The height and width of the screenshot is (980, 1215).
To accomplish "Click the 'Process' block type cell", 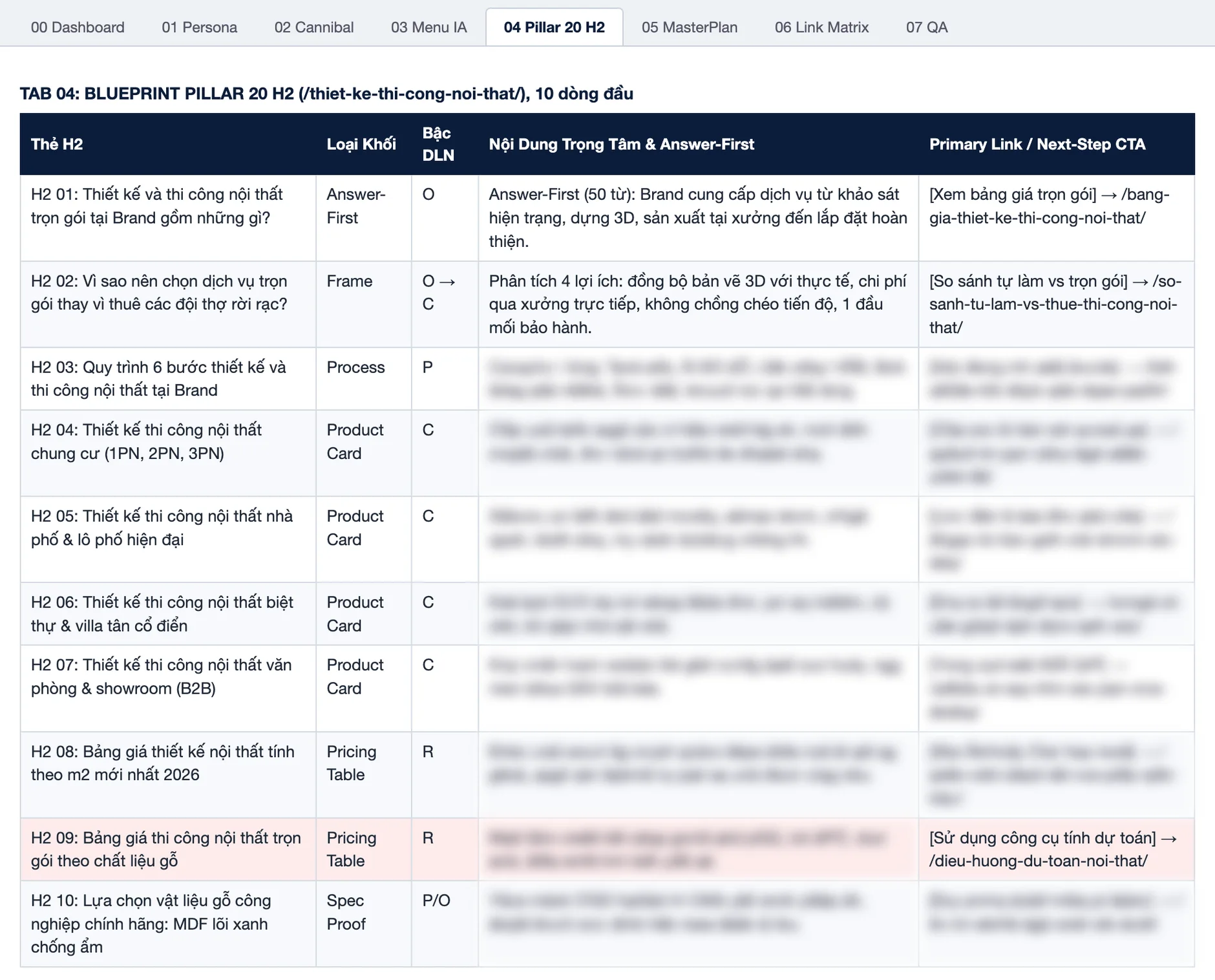I will 364,379.
